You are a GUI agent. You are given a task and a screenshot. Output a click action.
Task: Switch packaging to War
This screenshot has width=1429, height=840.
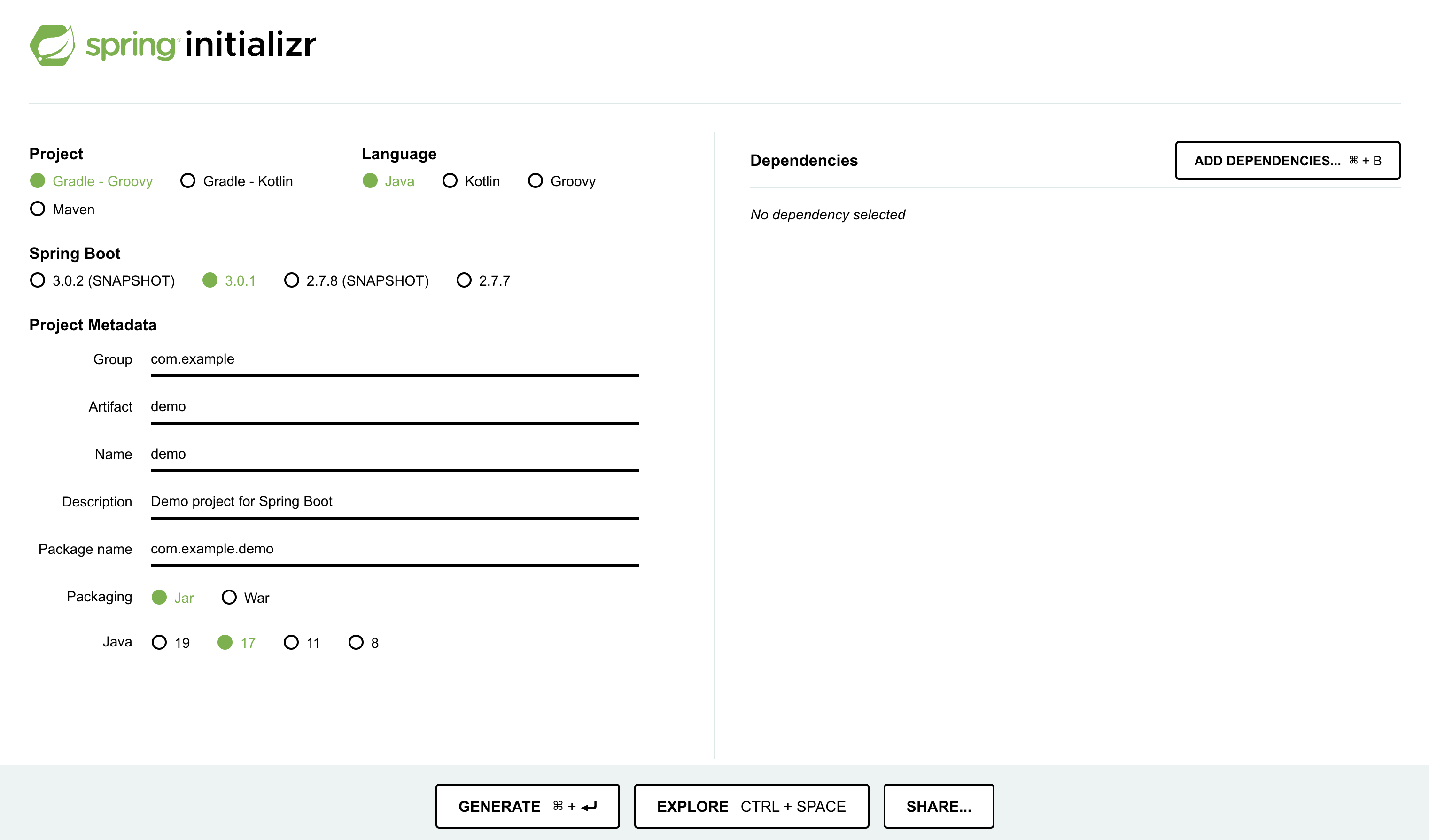(x=229, y=598)
